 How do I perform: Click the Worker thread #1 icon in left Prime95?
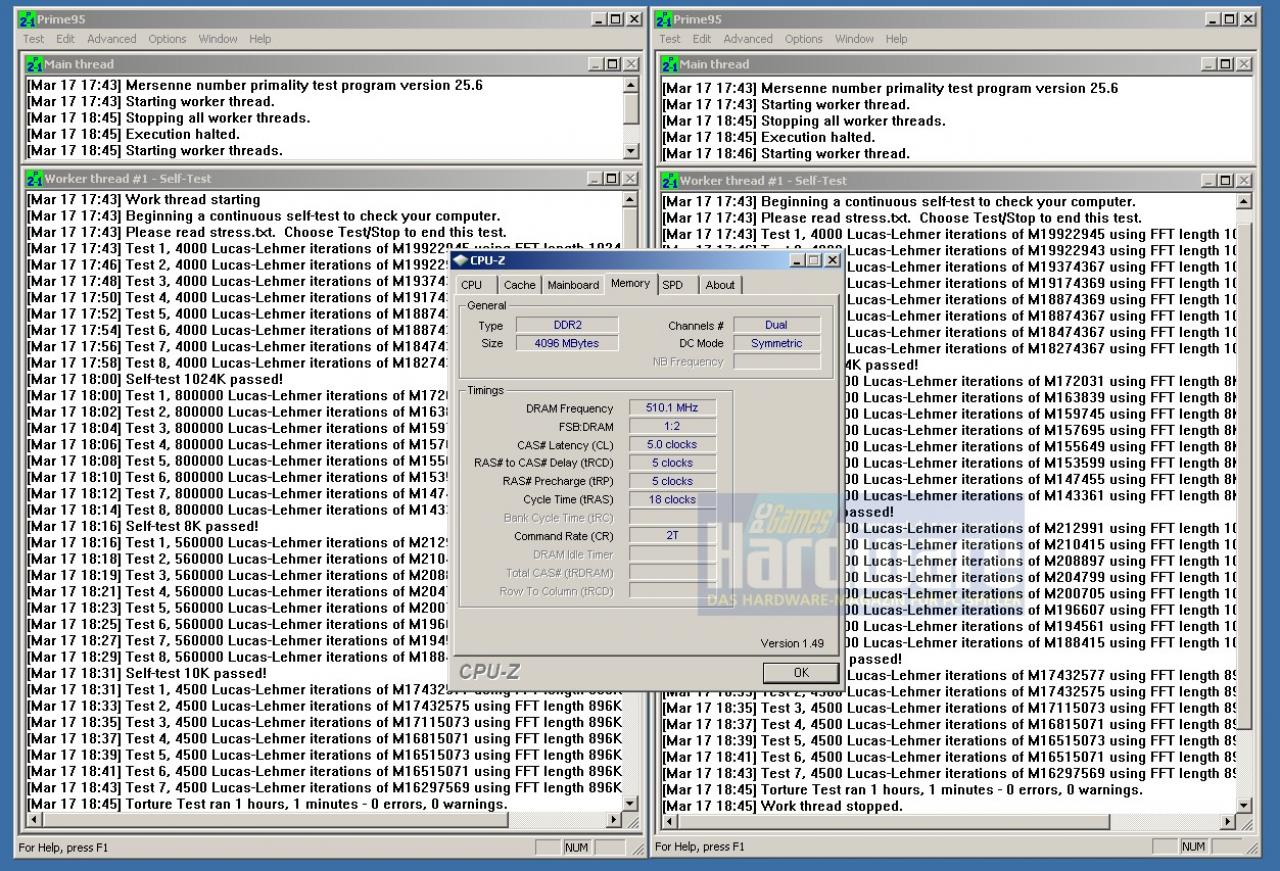35,178
